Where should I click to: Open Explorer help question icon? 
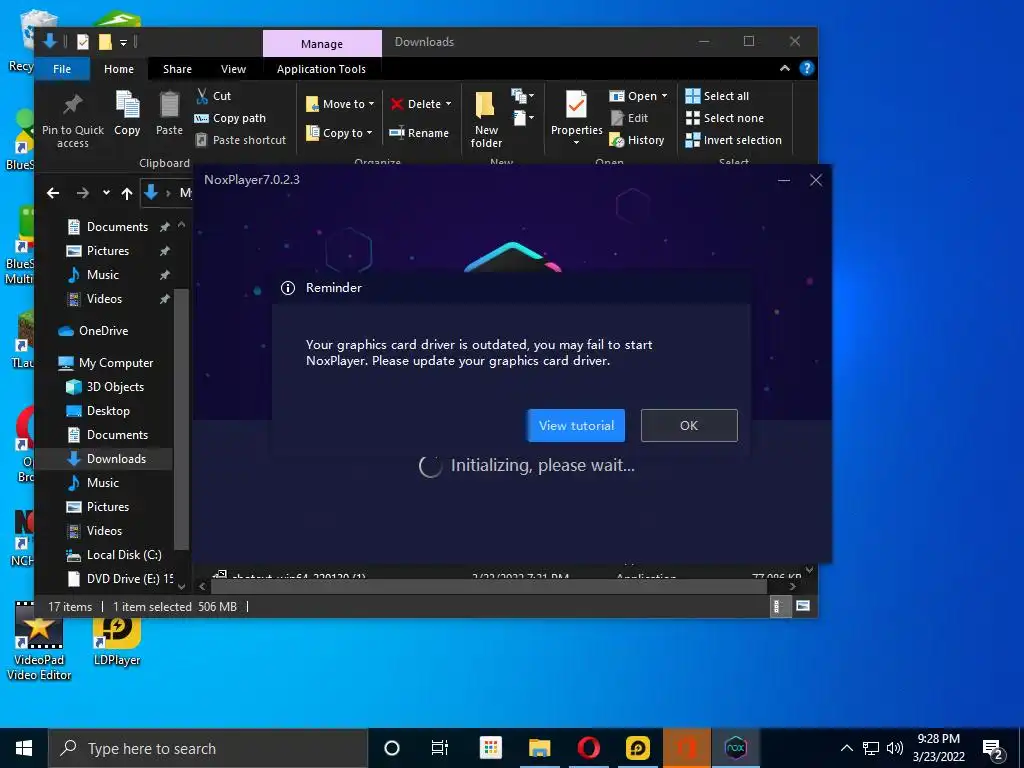click(807, 69)
